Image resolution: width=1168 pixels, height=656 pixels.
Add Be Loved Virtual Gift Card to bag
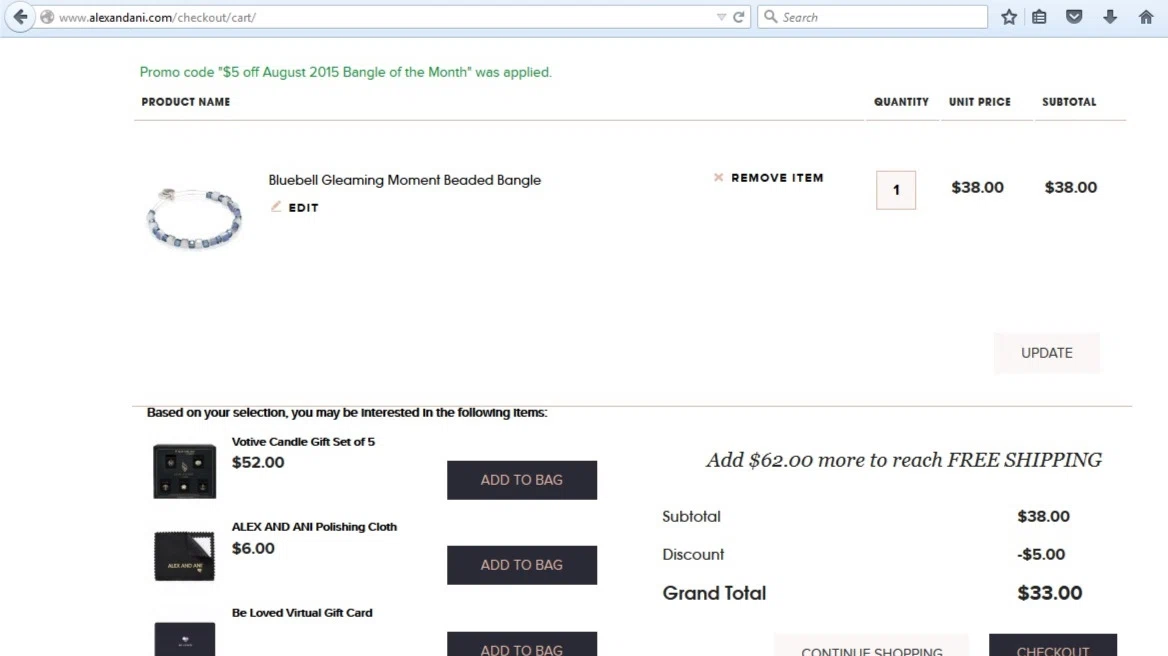click(x=521, y=645)
